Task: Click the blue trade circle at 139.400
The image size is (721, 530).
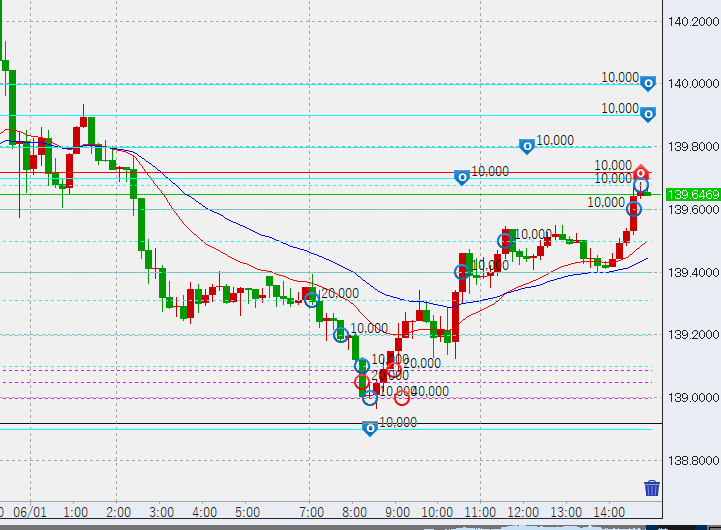Action: pyautogui.click(x=462, y=271)
